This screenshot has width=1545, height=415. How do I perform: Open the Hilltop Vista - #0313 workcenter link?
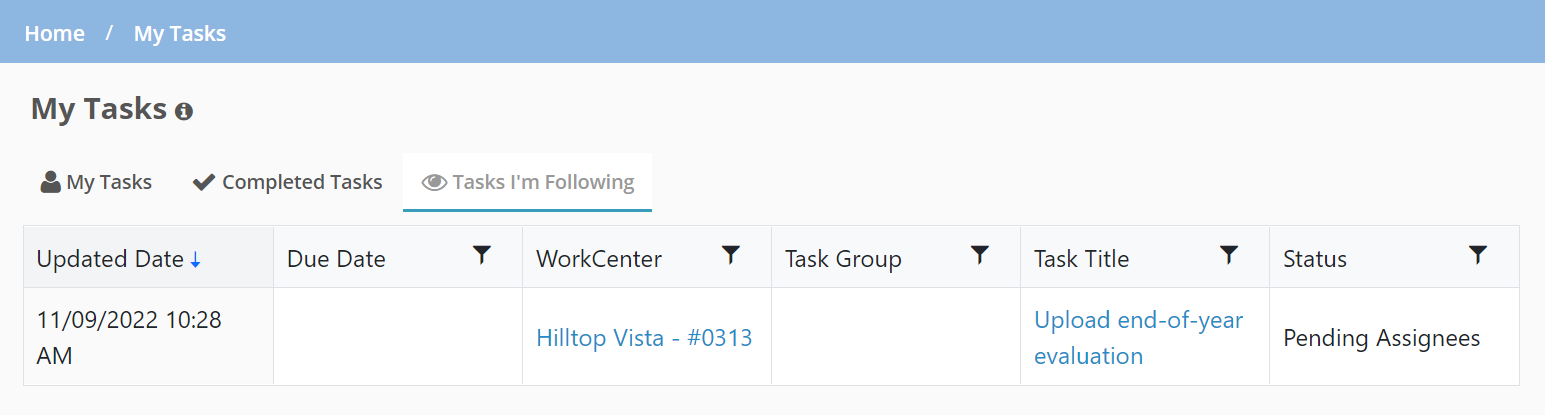click(x=644, y=338)
